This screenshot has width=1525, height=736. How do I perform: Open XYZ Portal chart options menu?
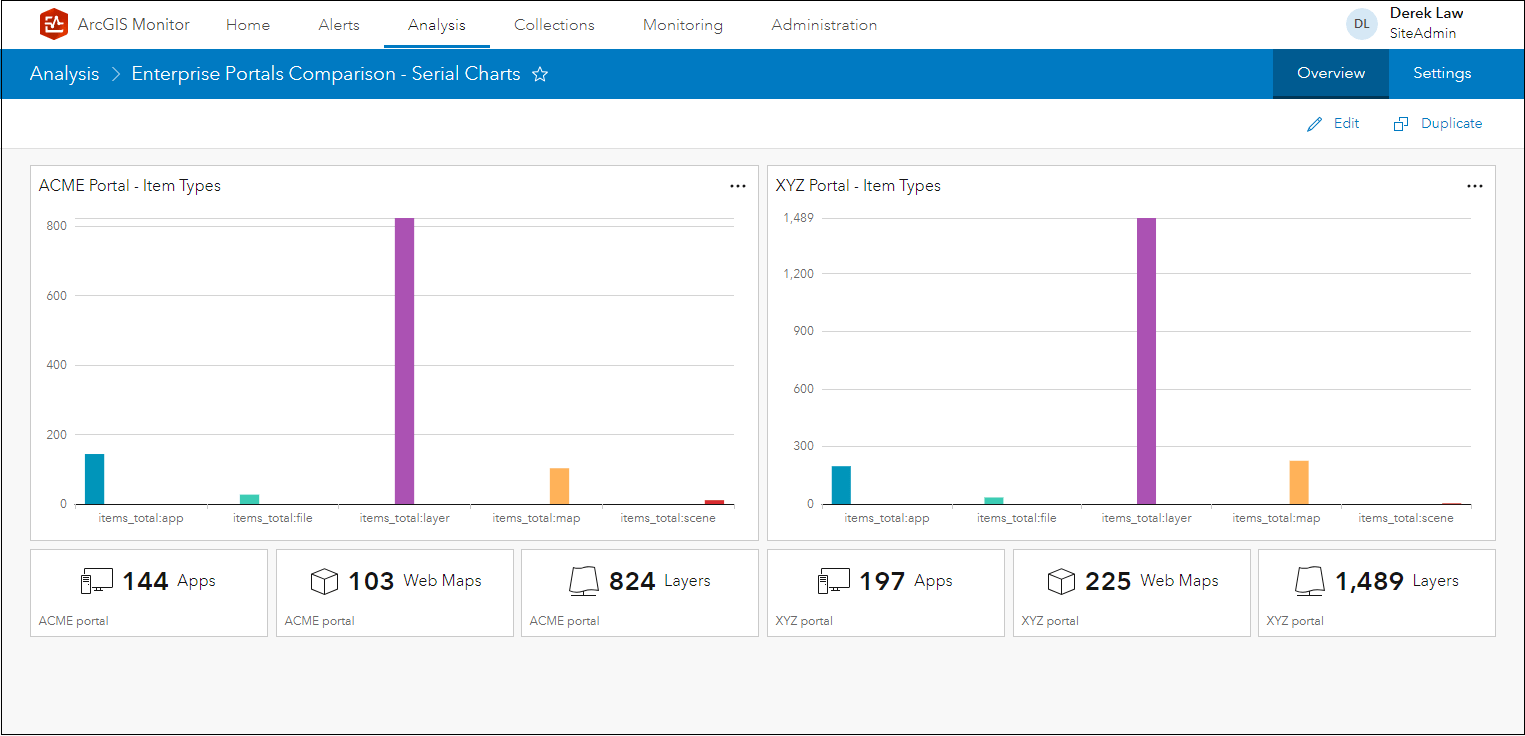pyautogui.click(x=1475, y=186)
